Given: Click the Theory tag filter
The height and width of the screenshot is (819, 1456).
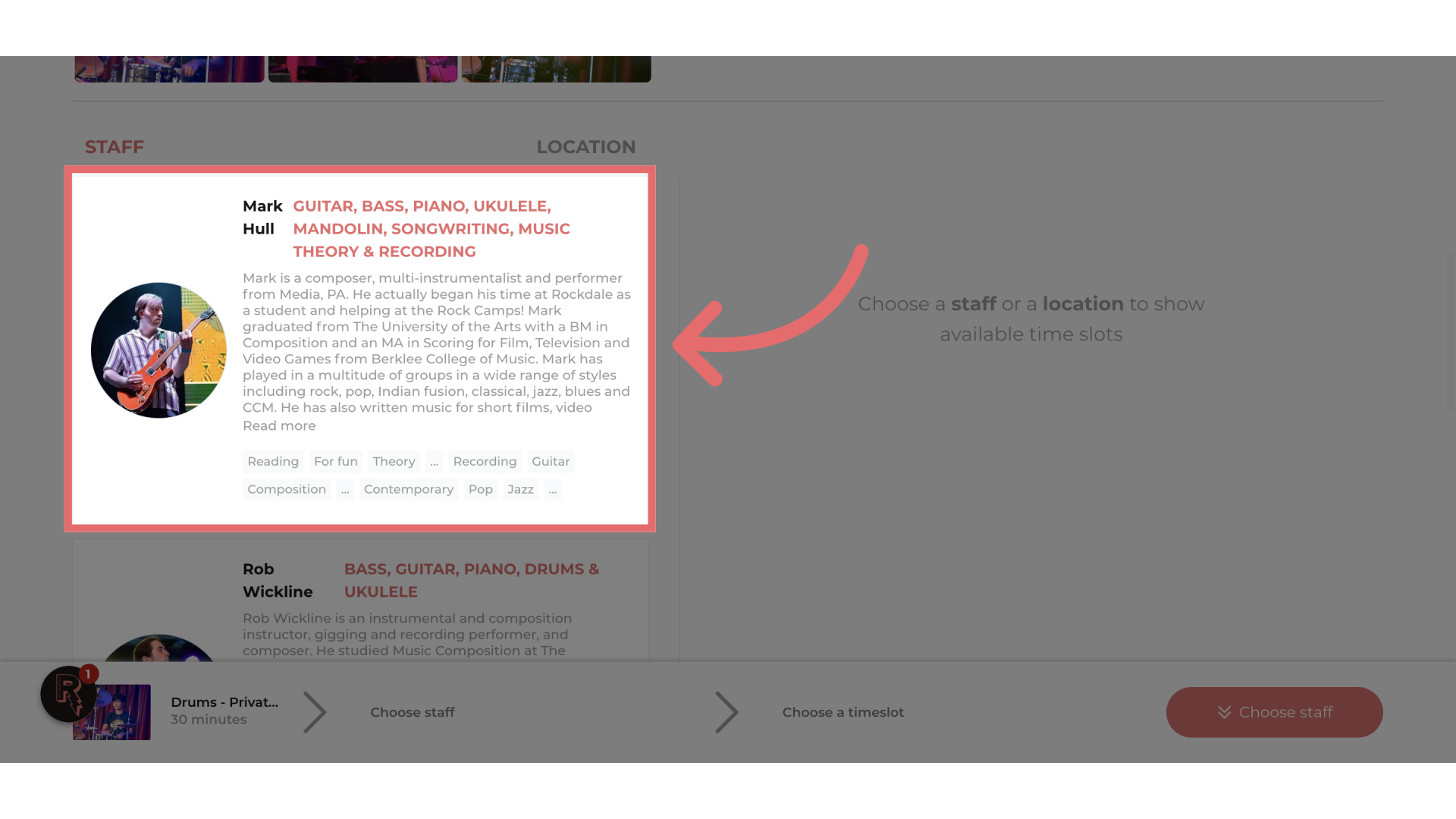Looking at the screenshot, I should (394, 461).
